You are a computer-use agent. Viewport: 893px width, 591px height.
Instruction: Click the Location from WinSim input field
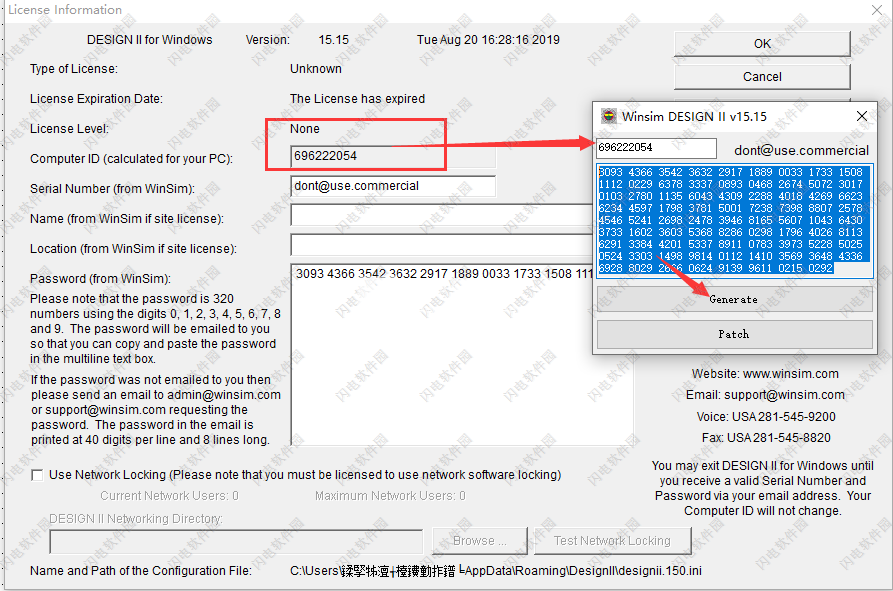[441, 245]
